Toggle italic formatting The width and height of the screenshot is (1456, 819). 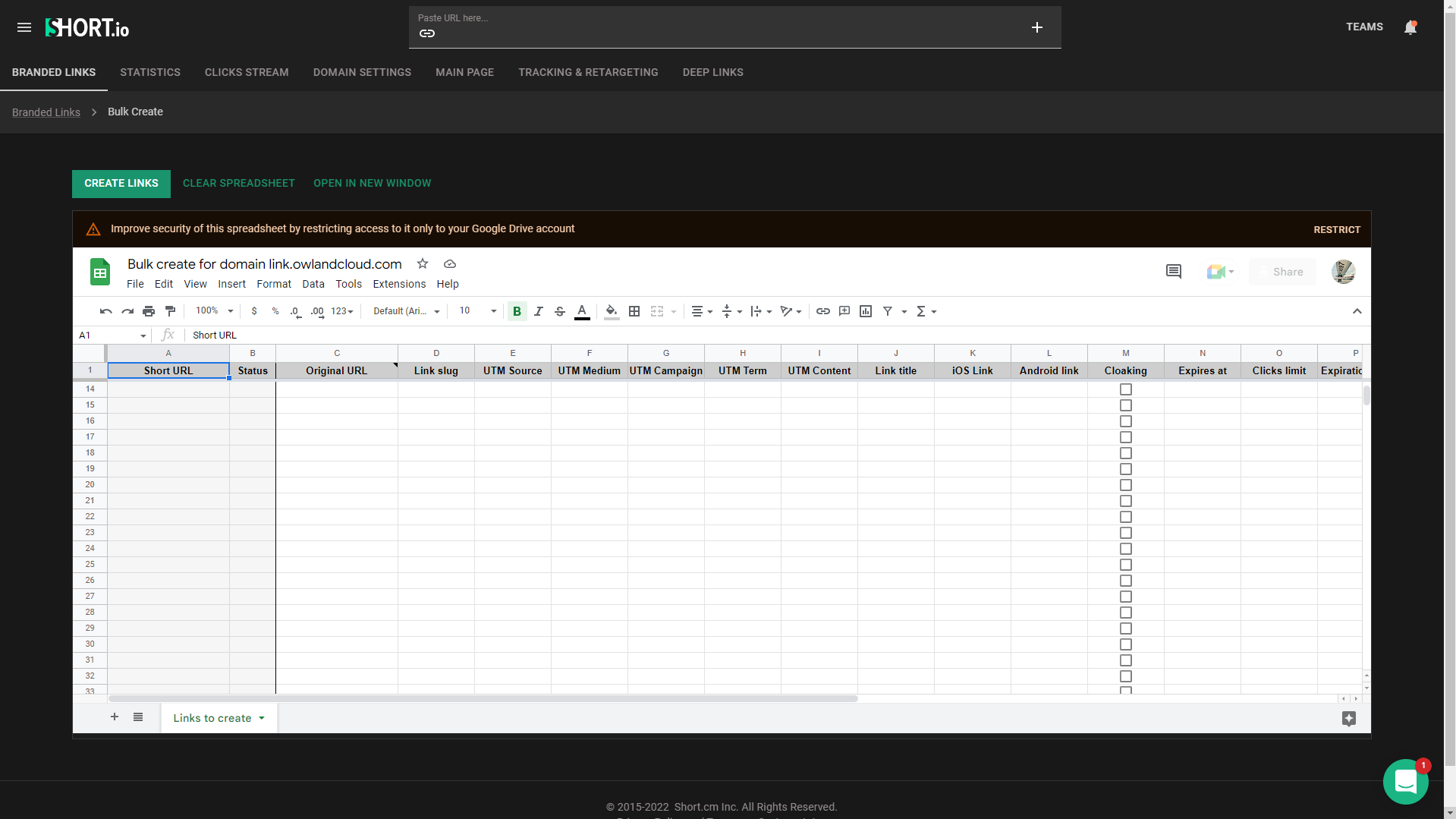539,311
